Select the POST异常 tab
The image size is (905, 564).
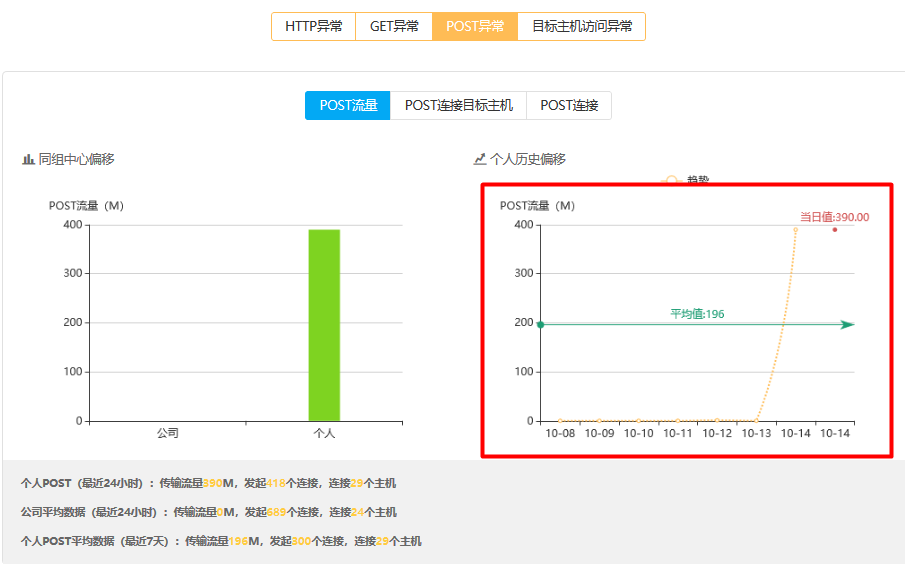click(474, 27)
